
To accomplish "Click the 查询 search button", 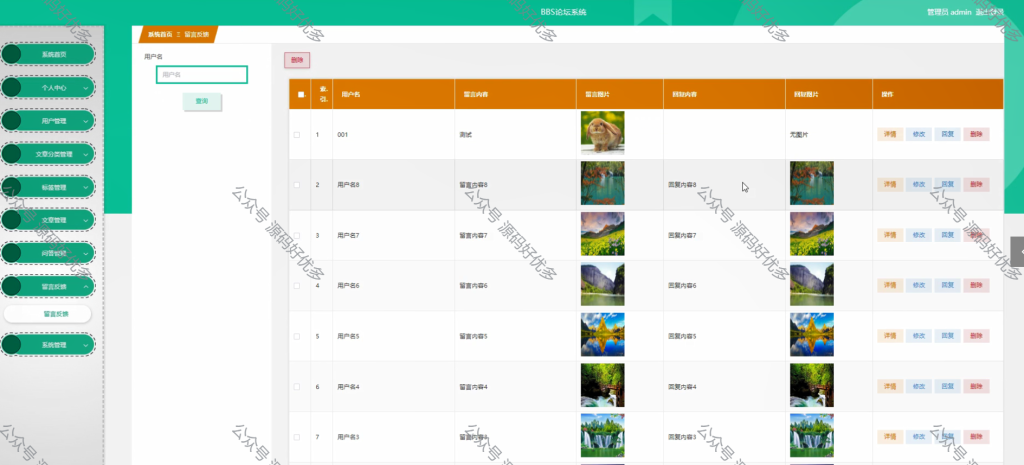I will click(202, 102).
